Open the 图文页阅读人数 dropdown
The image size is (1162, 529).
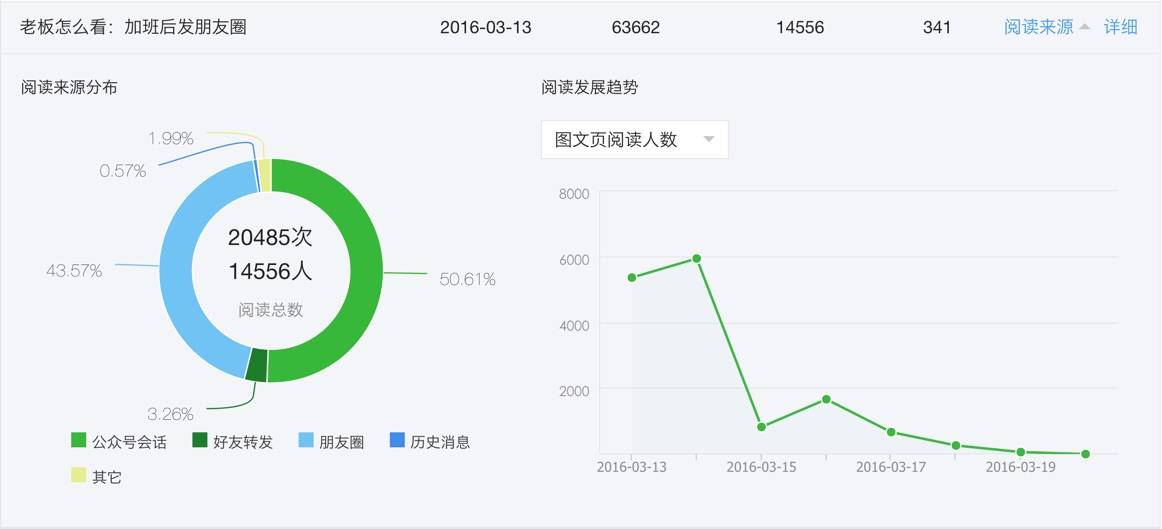click(635, 139)
